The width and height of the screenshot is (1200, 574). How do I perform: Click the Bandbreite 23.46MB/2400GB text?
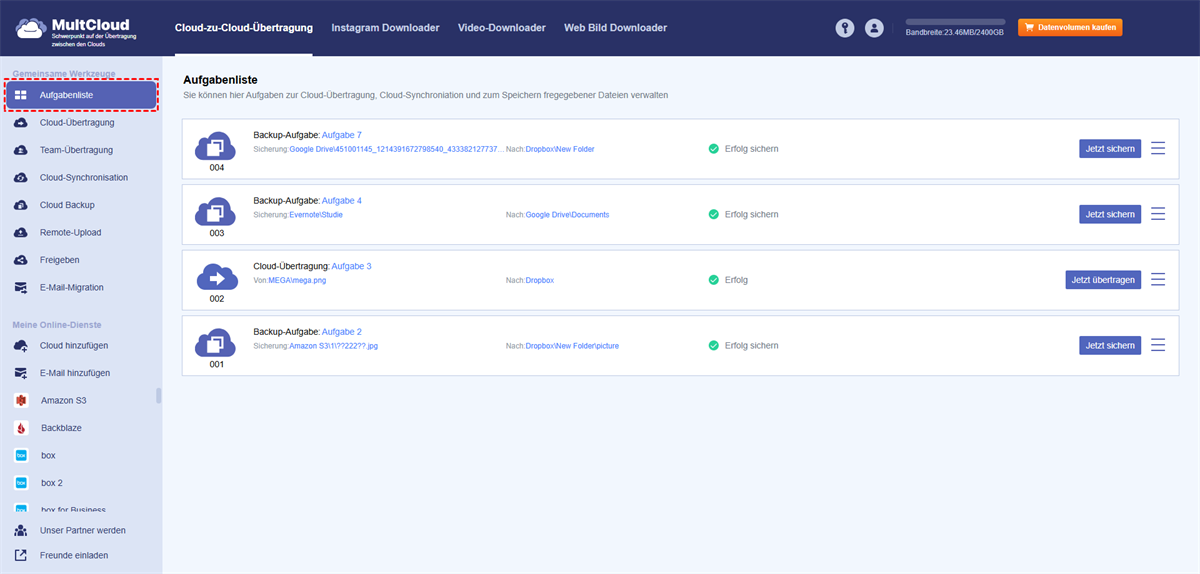coord(955,33)
